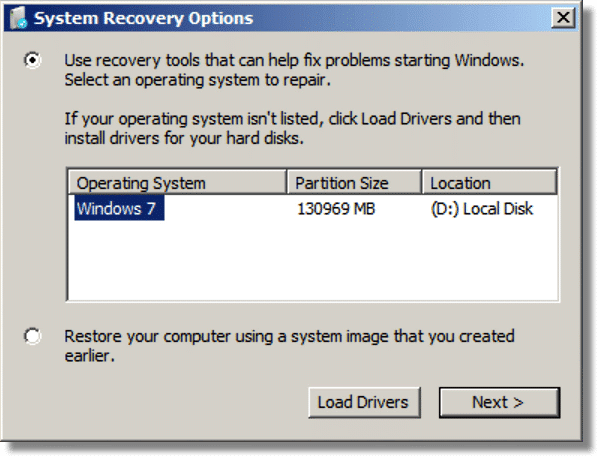Viewport: 597px width, 456px height.
Task: Select the 'Use recovery tools' radio button
Action: (32, 60)
